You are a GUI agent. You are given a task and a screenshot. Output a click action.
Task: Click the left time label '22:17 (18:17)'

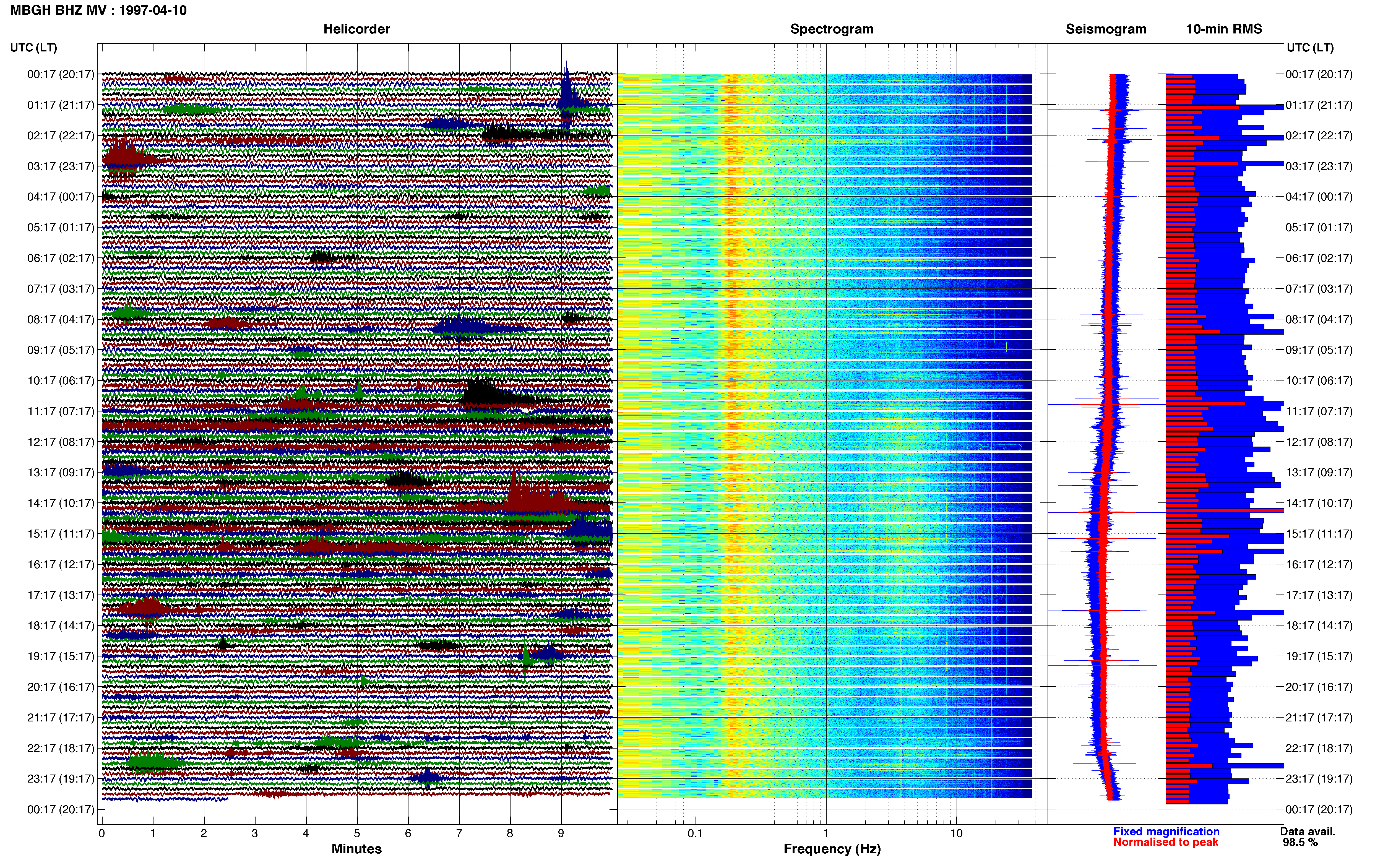[x=61, y=748]
